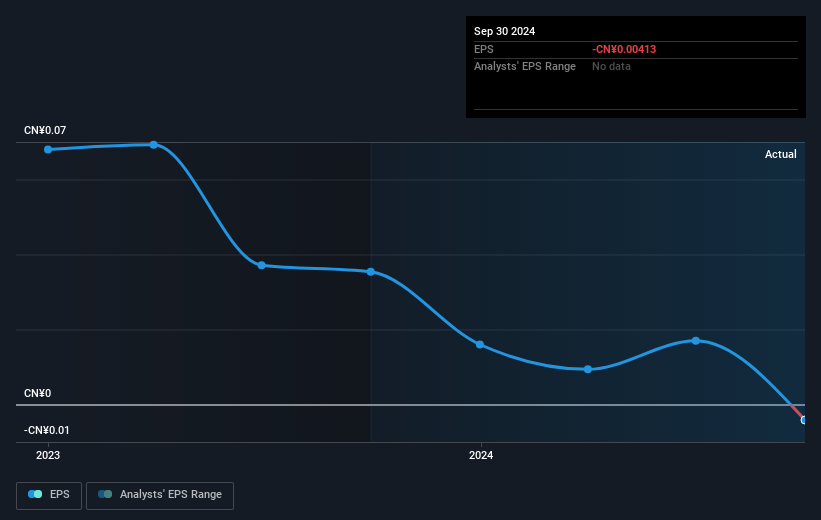Click the Actual region label
The image size is (821, 520).
(x=781, y=154)
